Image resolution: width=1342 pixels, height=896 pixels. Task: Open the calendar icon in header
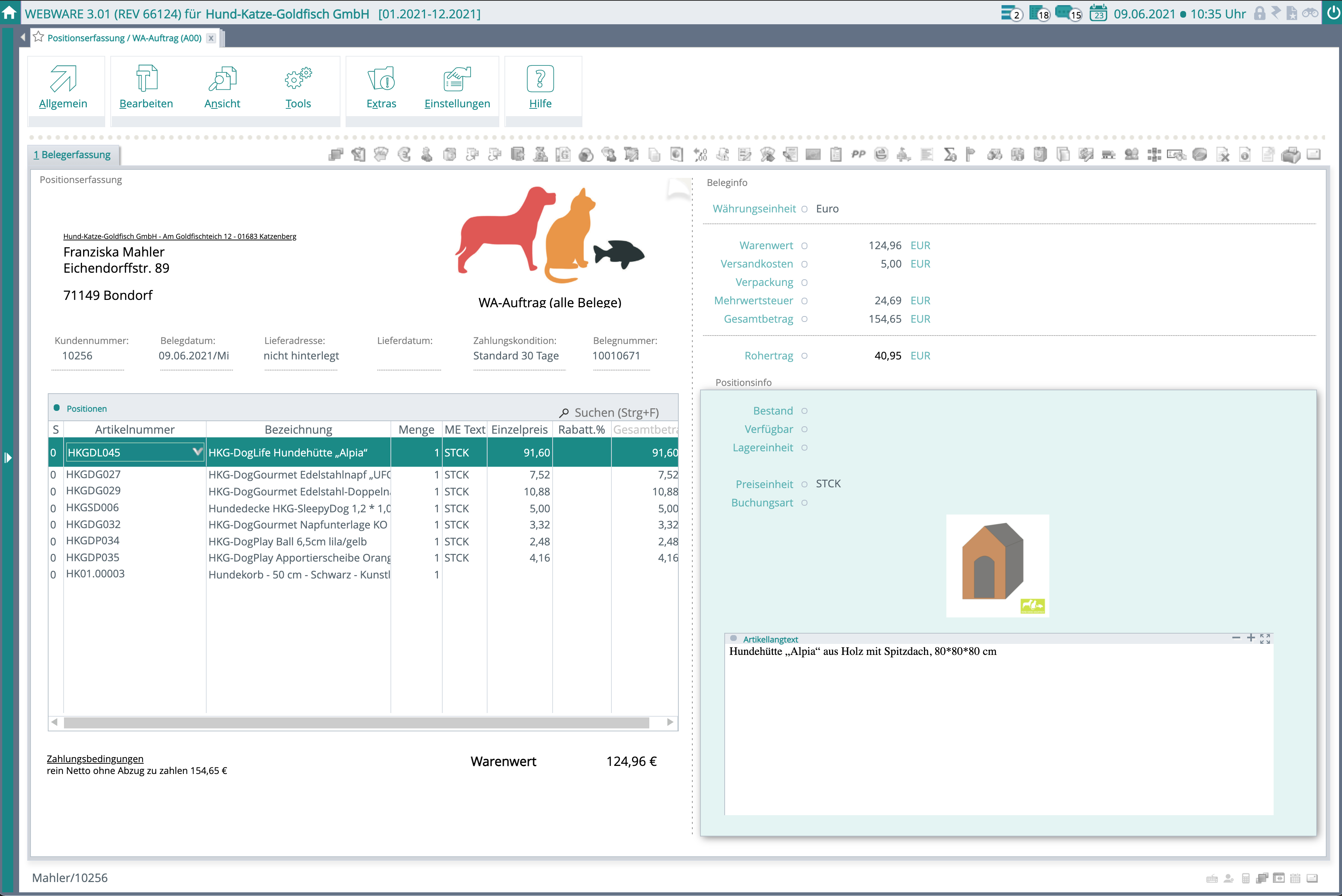[1098, 13]
